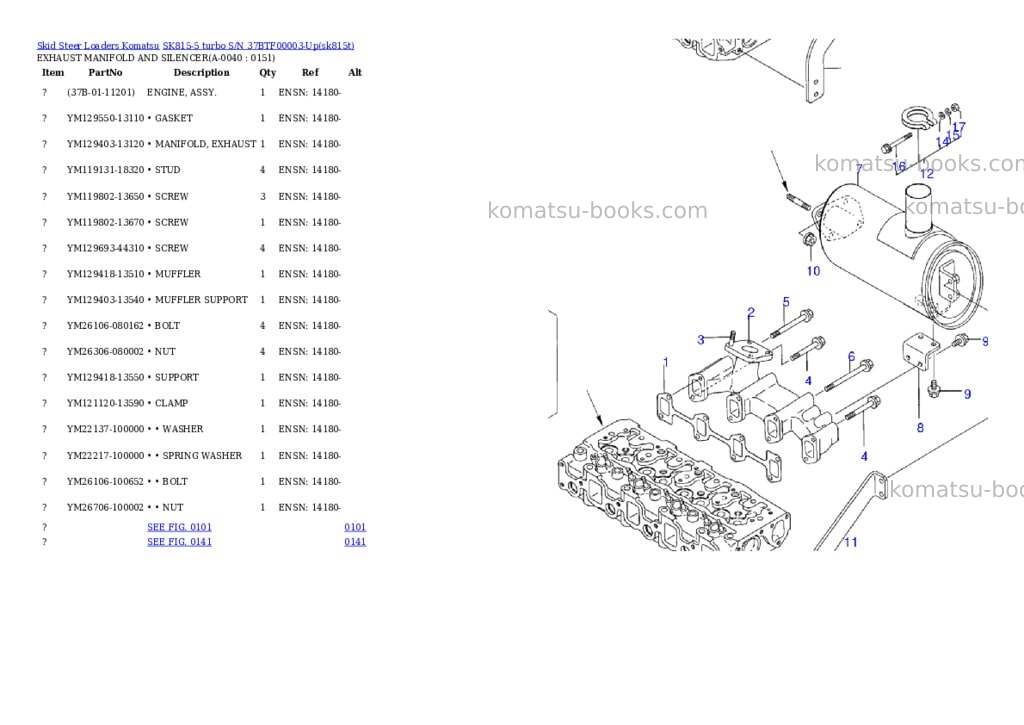Viewport: 1024px width, 725px height.
Task: Select part number YM129693-44310
Action: pos(105,248)
